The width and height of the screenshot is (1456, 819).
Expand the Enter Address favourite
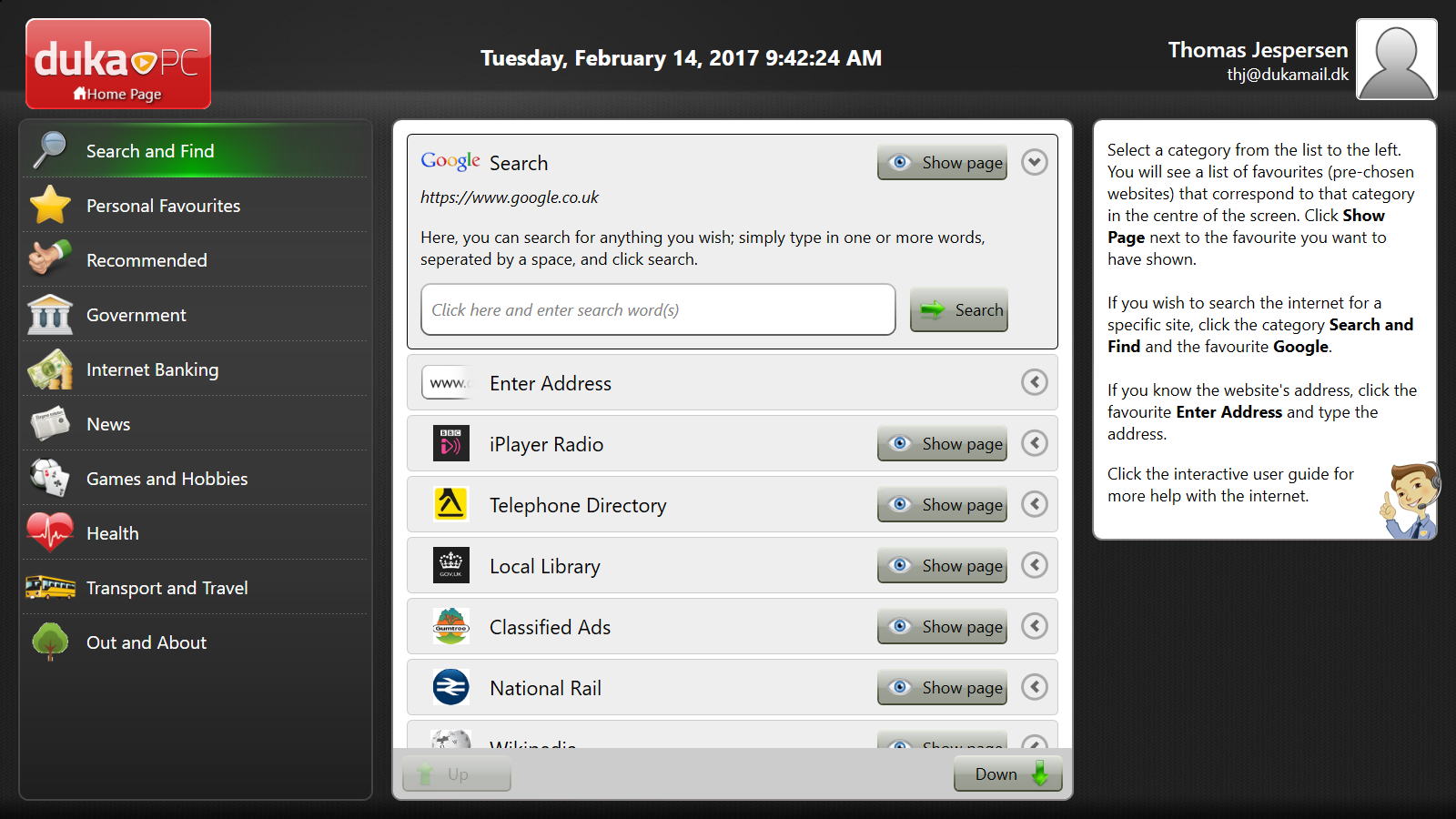(1034, 382)
